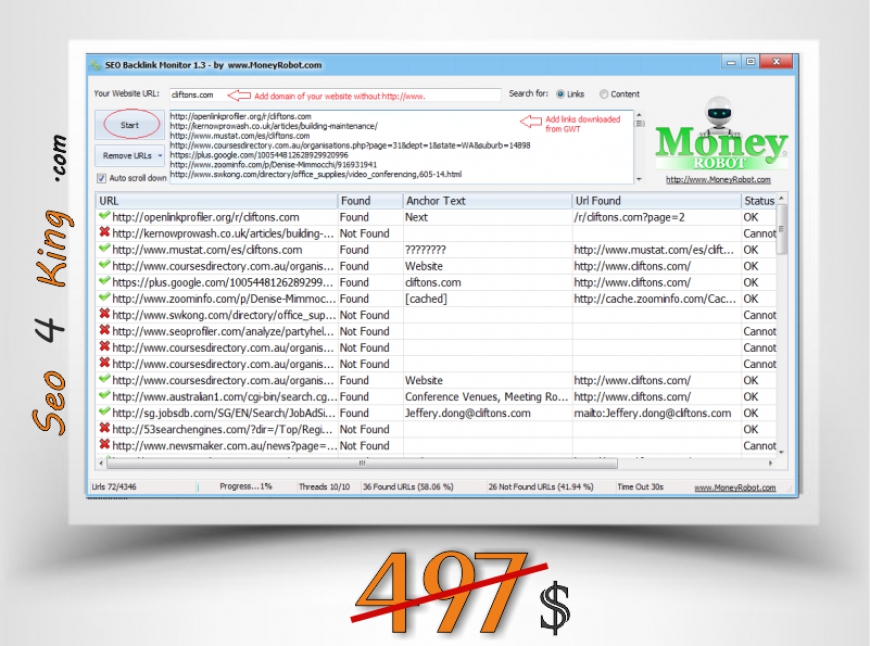
Task: Click the kernowprowash.co.uk line in the links list
Action: (x=274, y=126)
